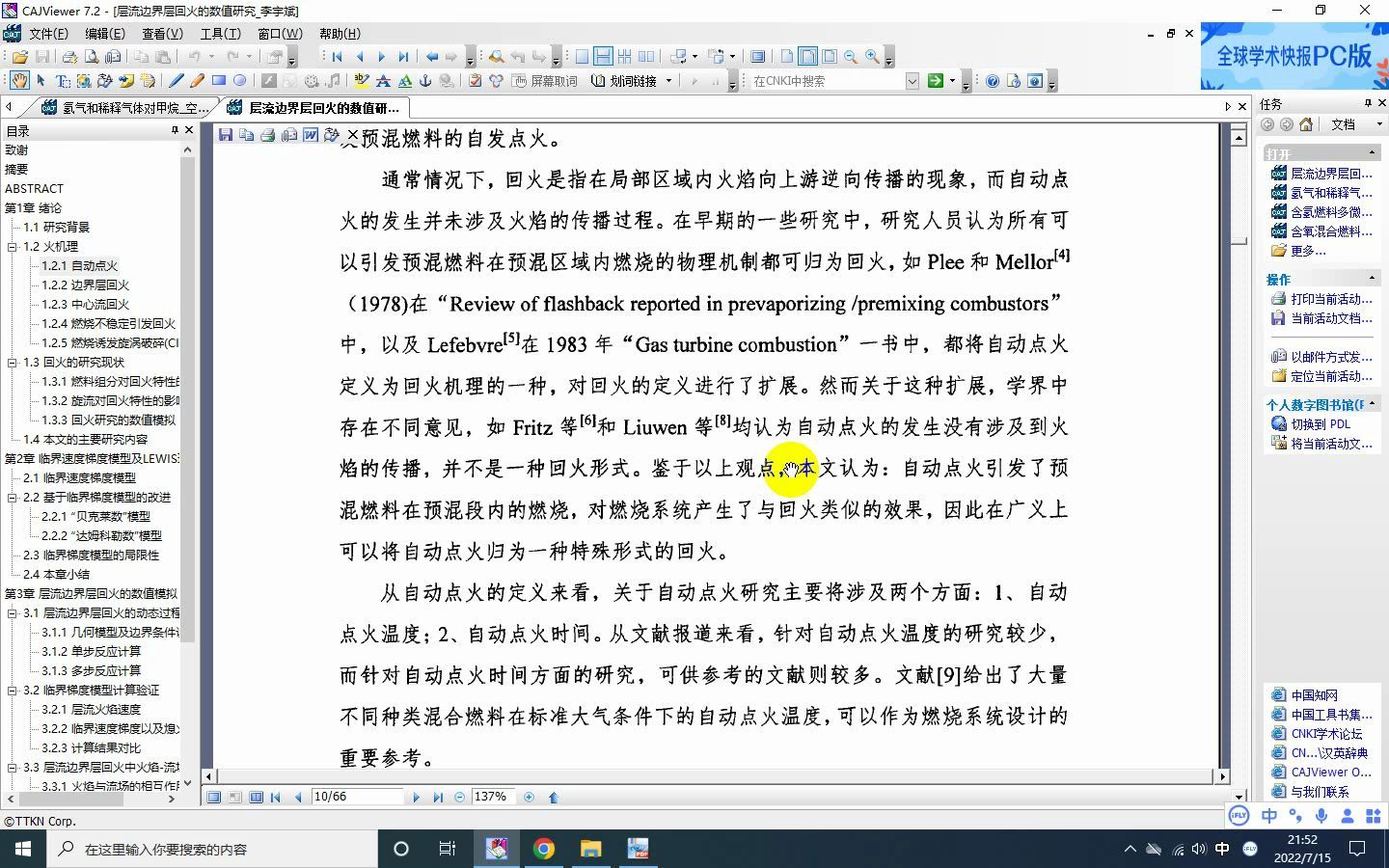Toggle actual size page view
Screen dimensions: 1389x868
pyautogui.click(x=787, y=57)
